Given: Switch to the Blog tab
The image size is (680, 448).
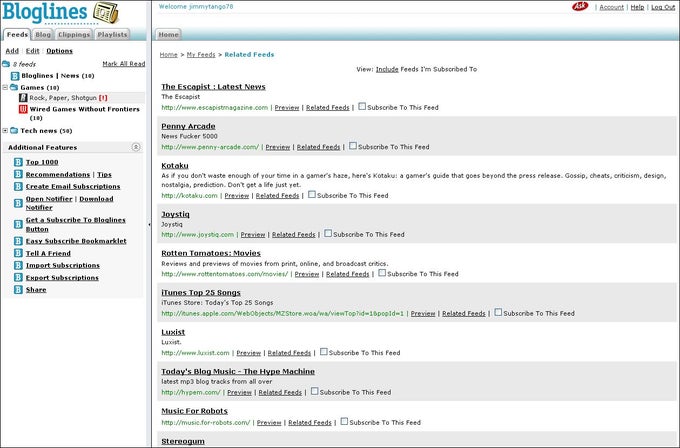Looking at the screenshot, I should point(42,35).
